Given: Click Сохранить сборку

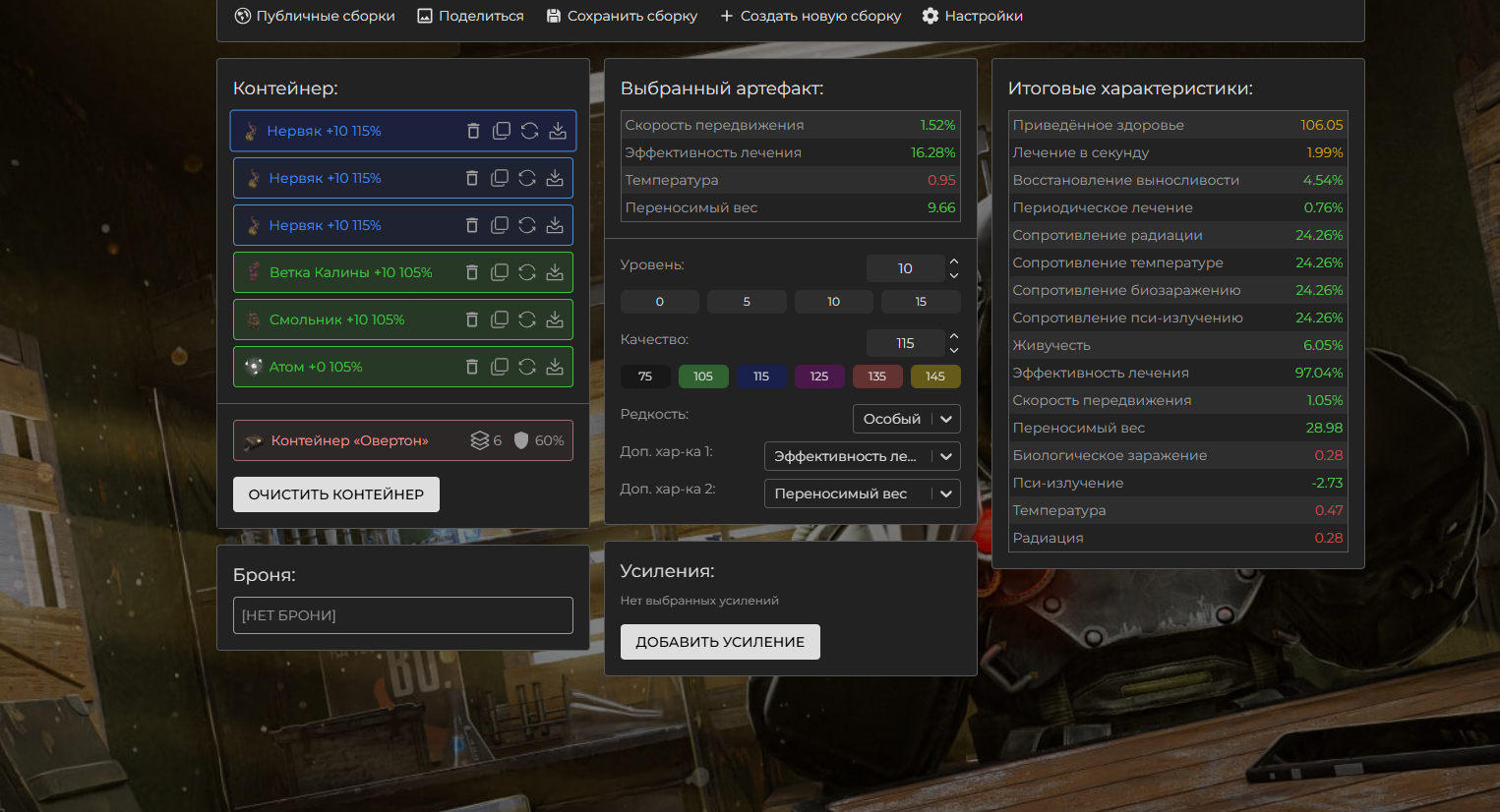Looking at the screenshot, I should (x=622, y=16).
